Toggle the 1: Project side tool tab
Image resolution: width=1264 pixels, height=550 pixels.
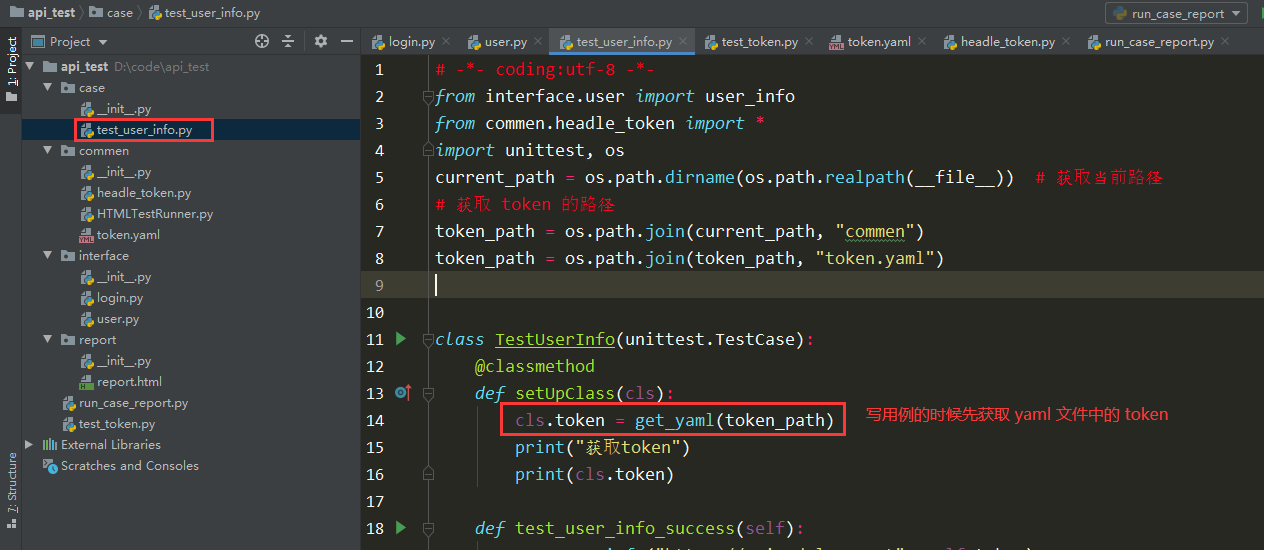(x=11, y=70)
